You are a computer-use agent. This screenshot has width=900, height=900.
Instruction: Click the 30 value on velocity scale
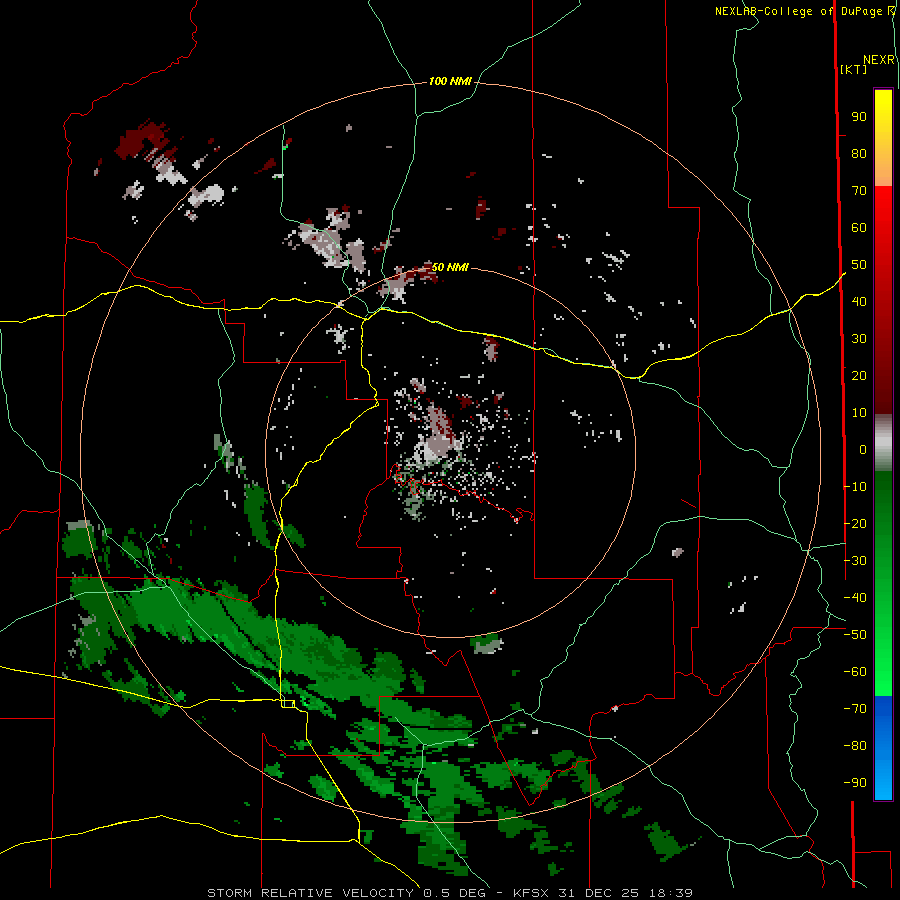859,339
